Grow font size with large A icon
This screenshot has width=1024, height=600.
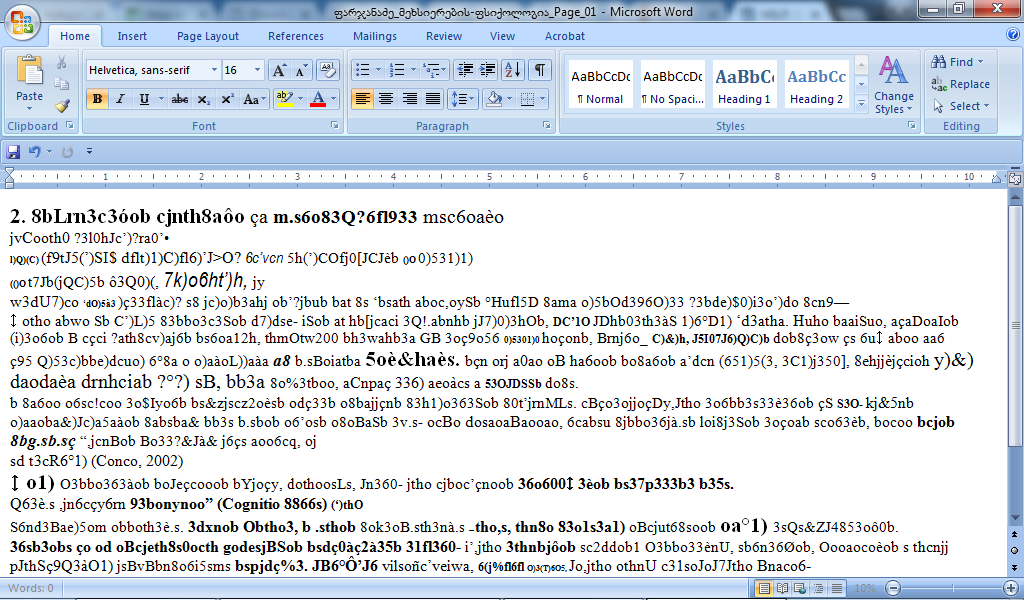tap(279, 70)
